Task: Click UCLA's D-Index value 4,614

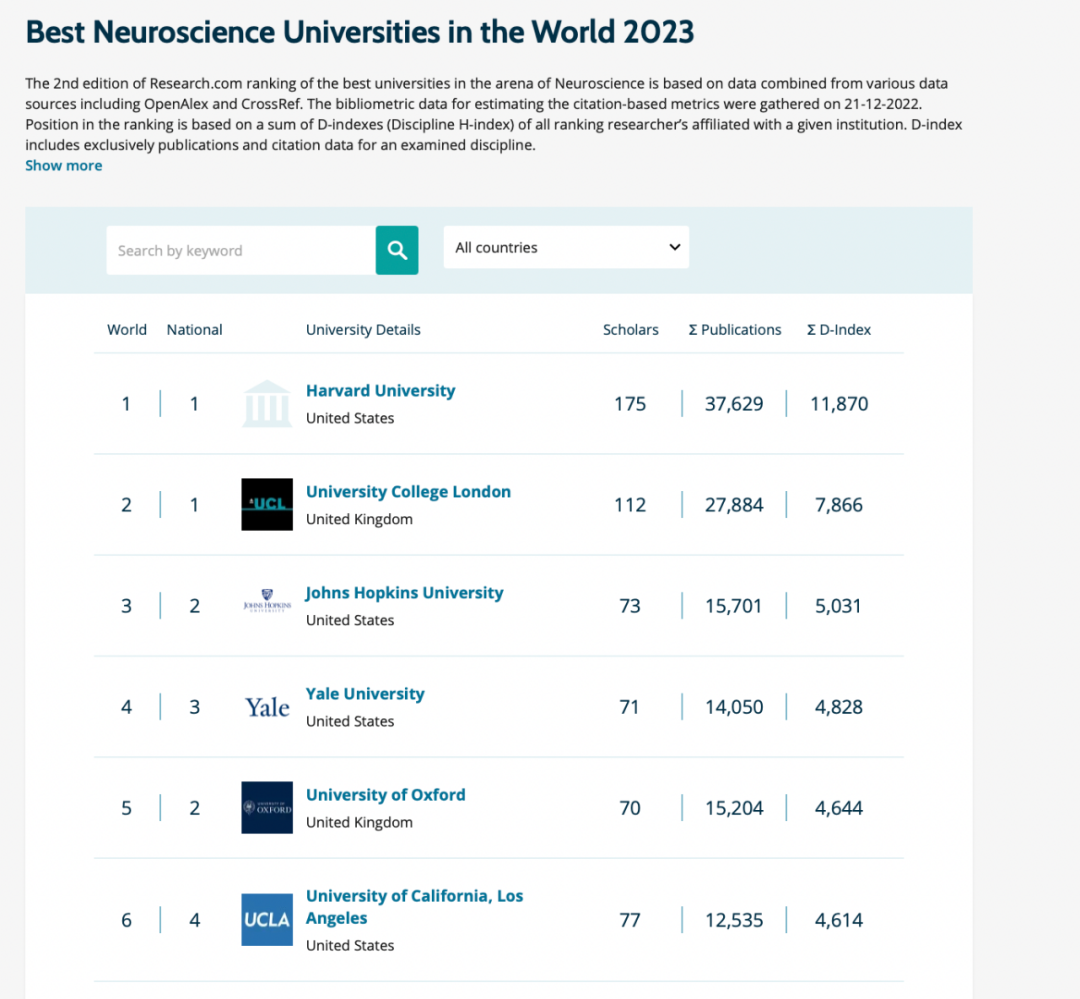Action: click(839, 920)
